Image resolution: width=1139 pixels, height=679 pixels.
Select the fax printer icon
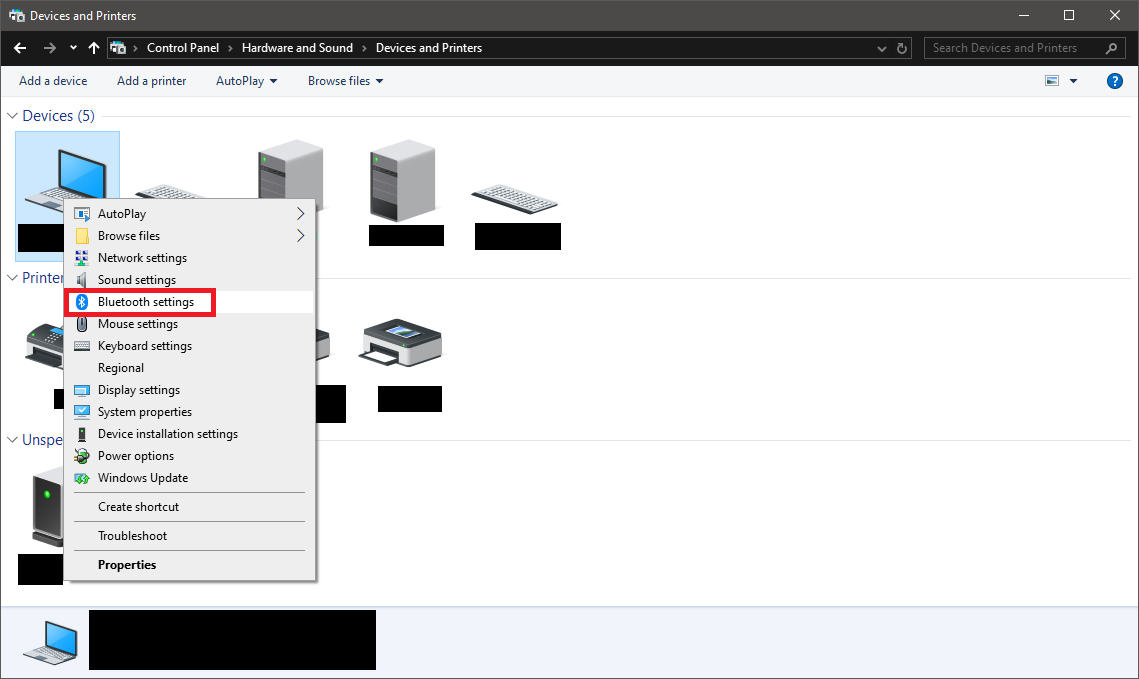(46, 346)
